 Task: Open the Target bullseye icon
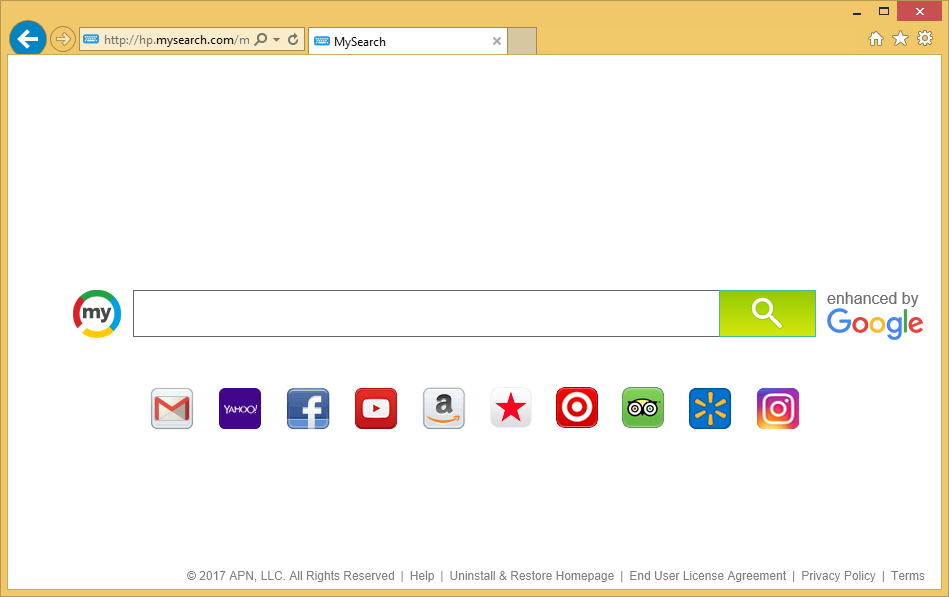[x=577, y=409]
